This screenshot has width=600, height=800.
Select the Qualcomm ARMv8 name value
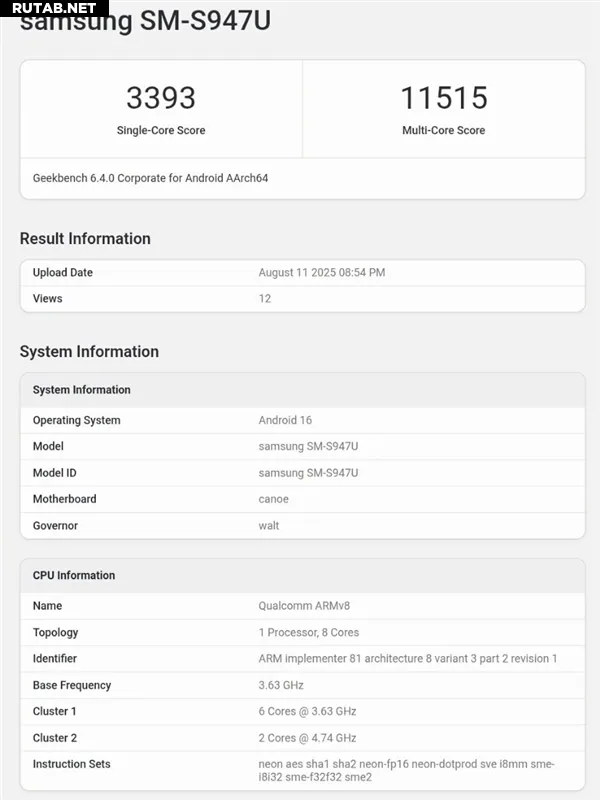[304, 606]
